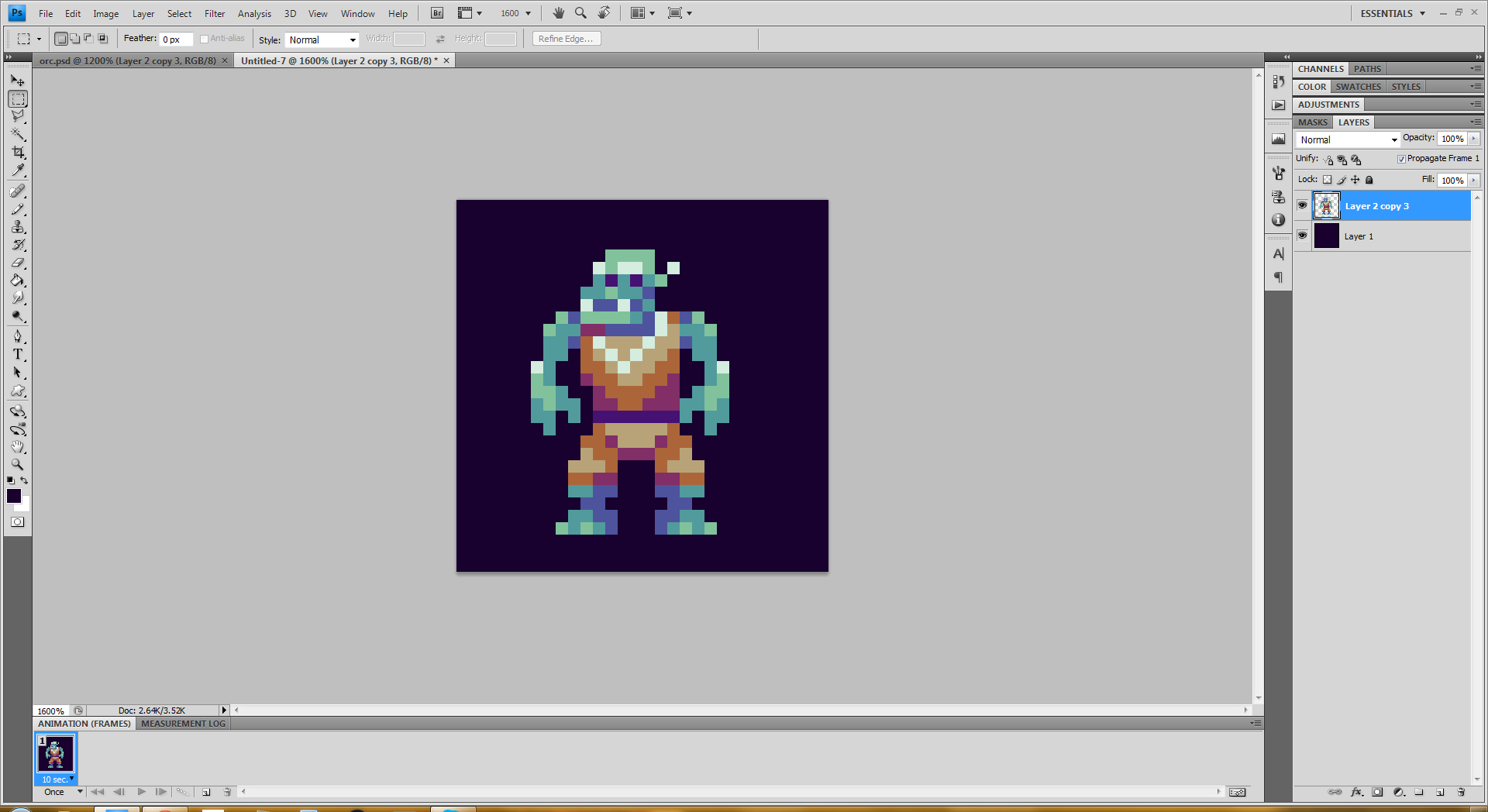Switch to the Swatches tab
Screen dimensions: 1488x812
(x=1358, y=87)
